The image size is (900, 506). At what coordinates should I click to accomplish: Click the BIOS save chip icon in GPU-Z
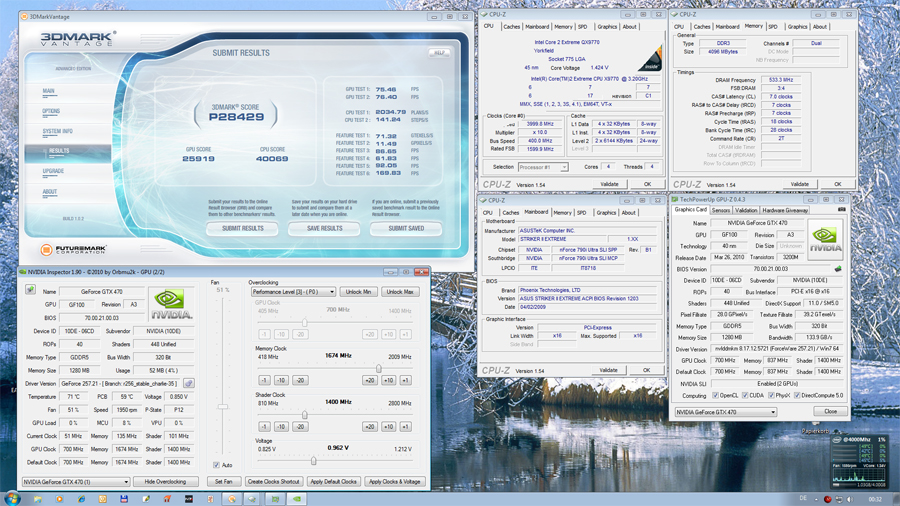click(x=838, y=268)
